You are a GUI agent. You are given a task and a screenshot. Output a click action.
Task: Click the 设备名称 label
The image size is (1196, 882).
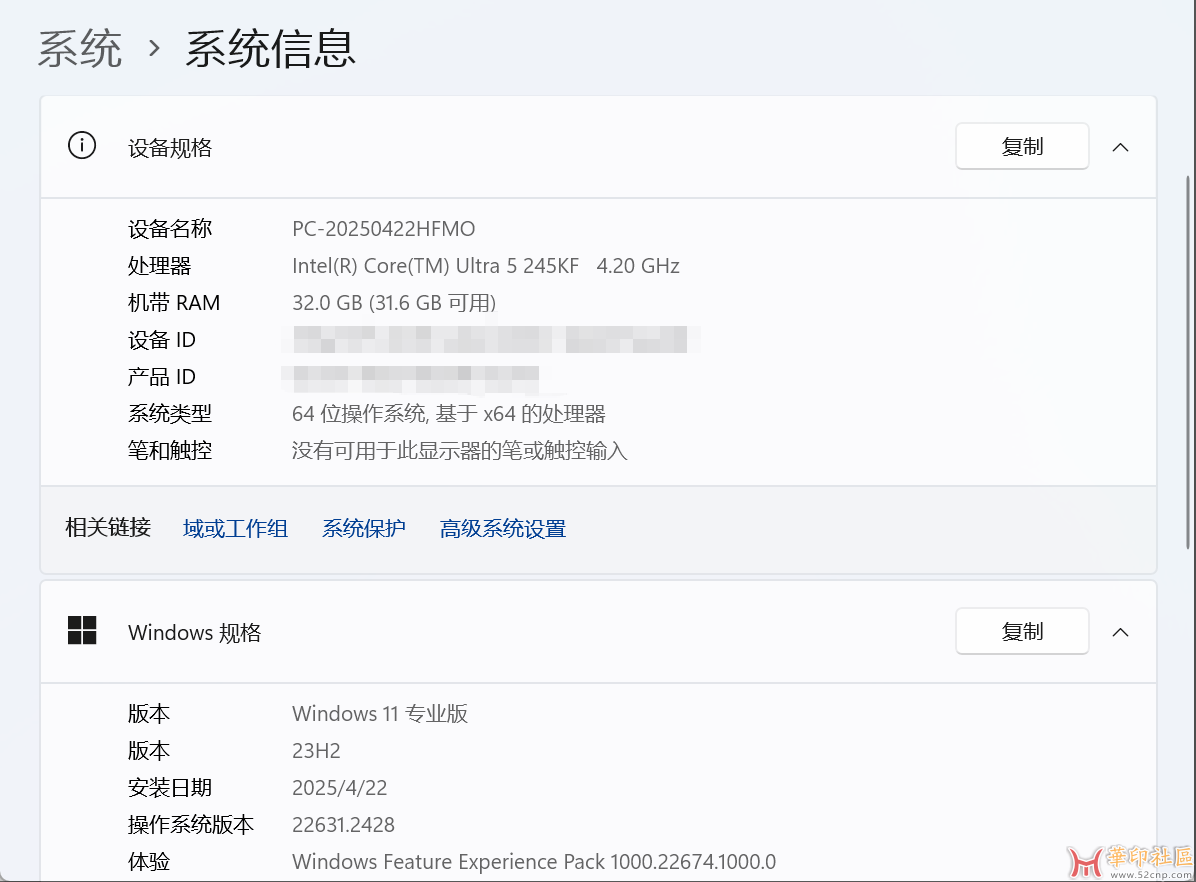point(170,229)
